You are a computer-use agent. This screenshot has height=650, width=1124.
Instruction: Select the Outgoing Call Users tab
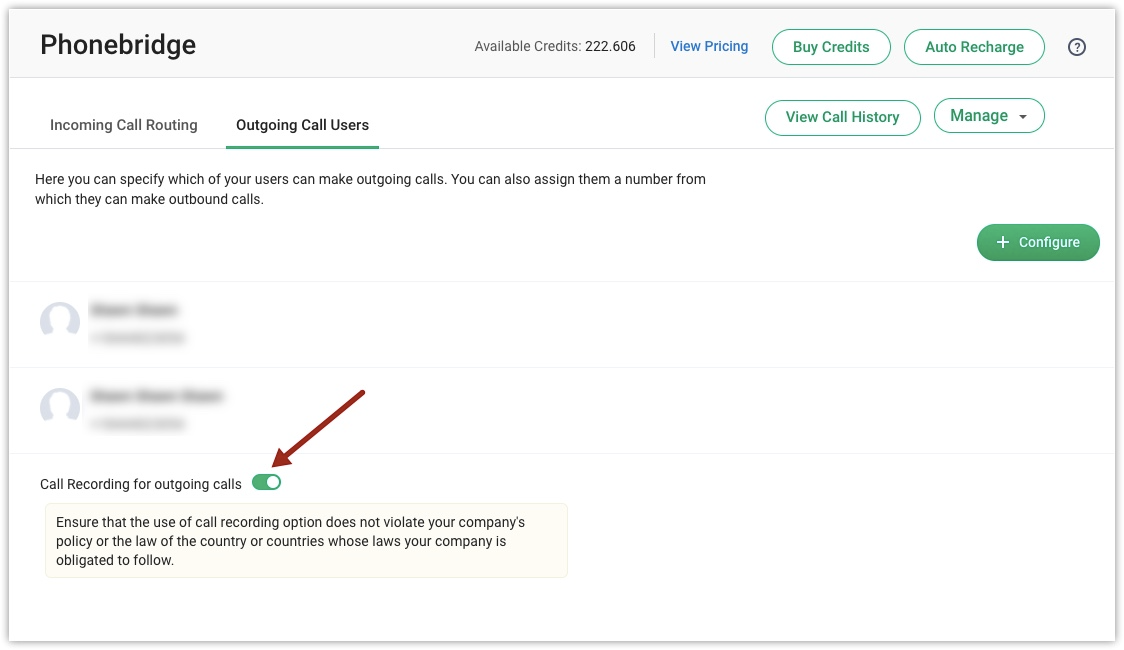(302, 125)
